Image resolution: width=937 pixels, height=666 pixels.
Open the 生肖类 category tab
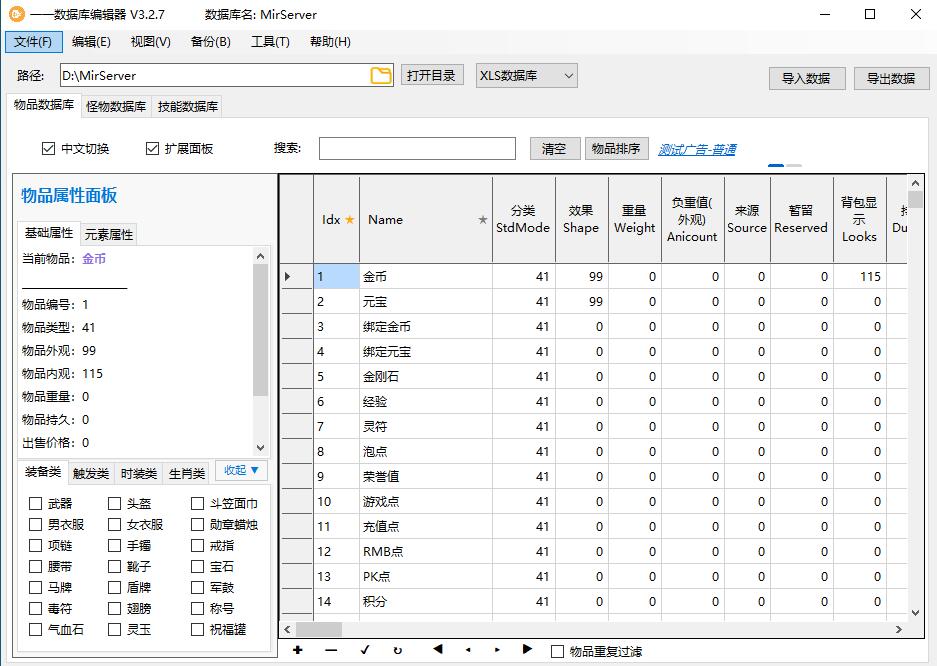(186, 474)
